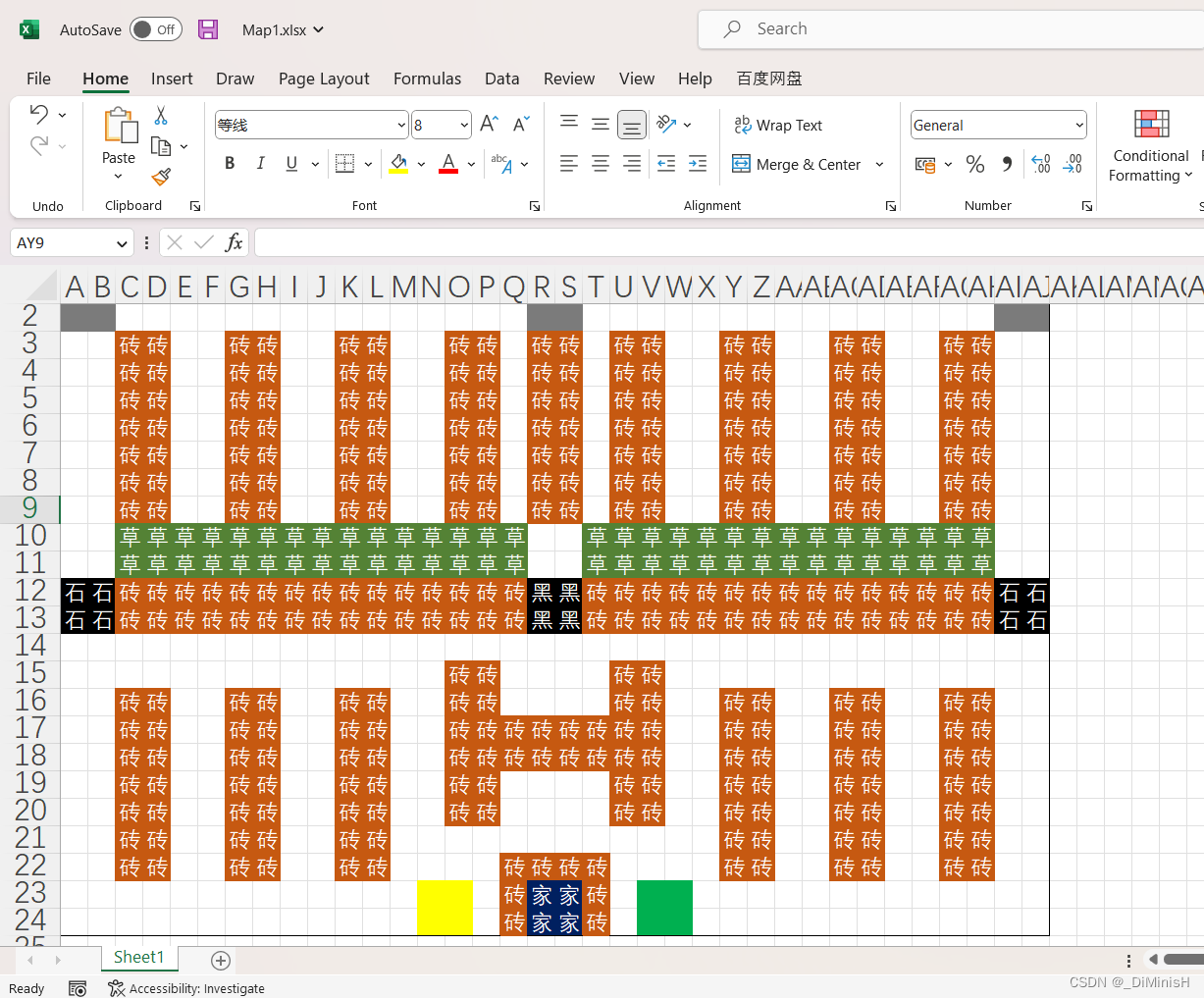Click the Search box
Image resolution: width=1204 pixels, height=998 pixels.
coord(952,29)
